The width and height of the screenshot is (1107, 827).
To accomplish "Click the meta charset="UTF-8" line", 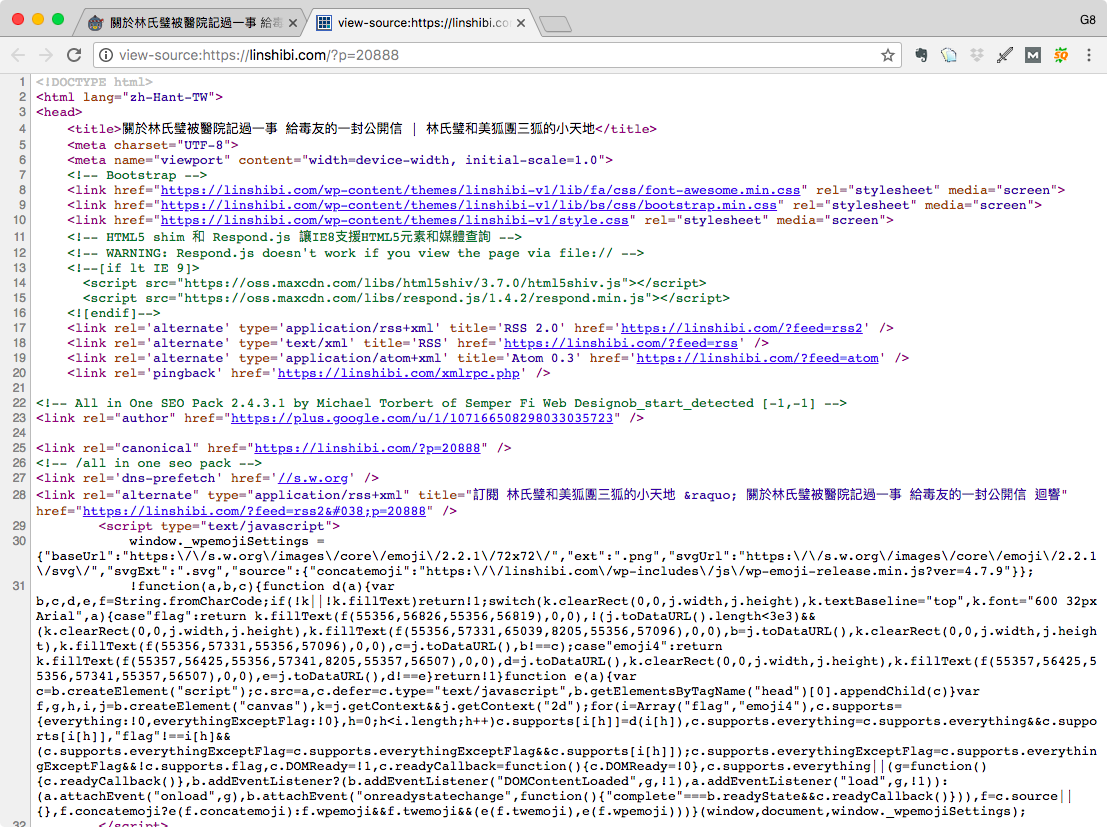I will tap(152, 145).
